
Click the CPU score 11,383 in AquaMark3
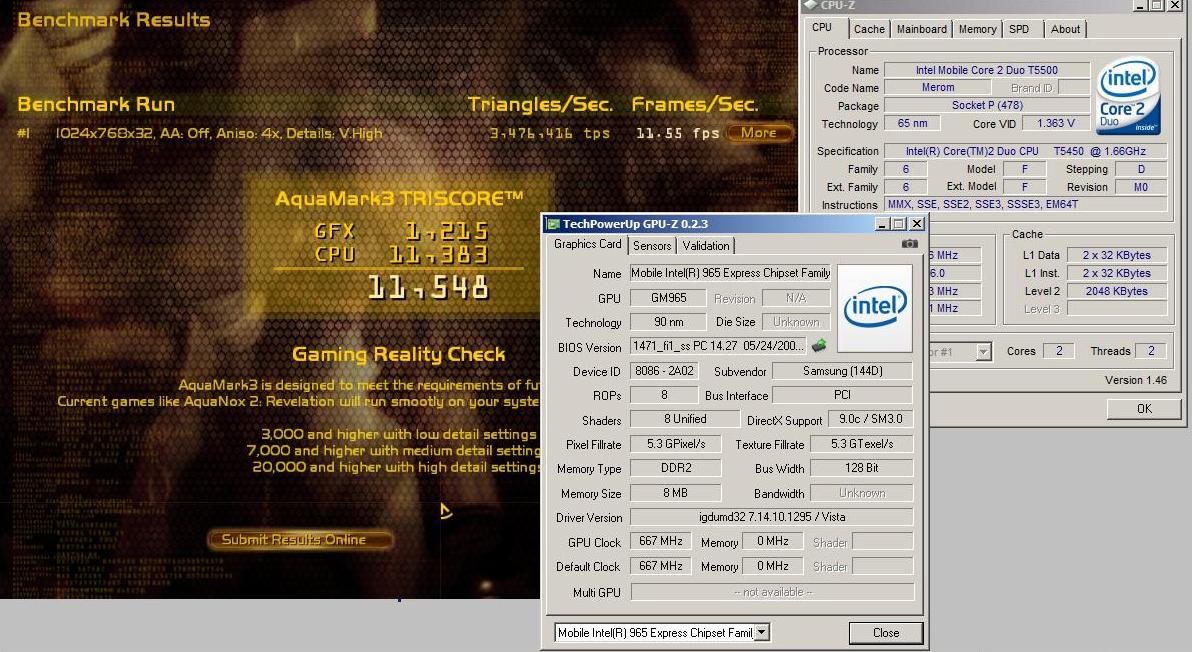click(x=438, y=254)
